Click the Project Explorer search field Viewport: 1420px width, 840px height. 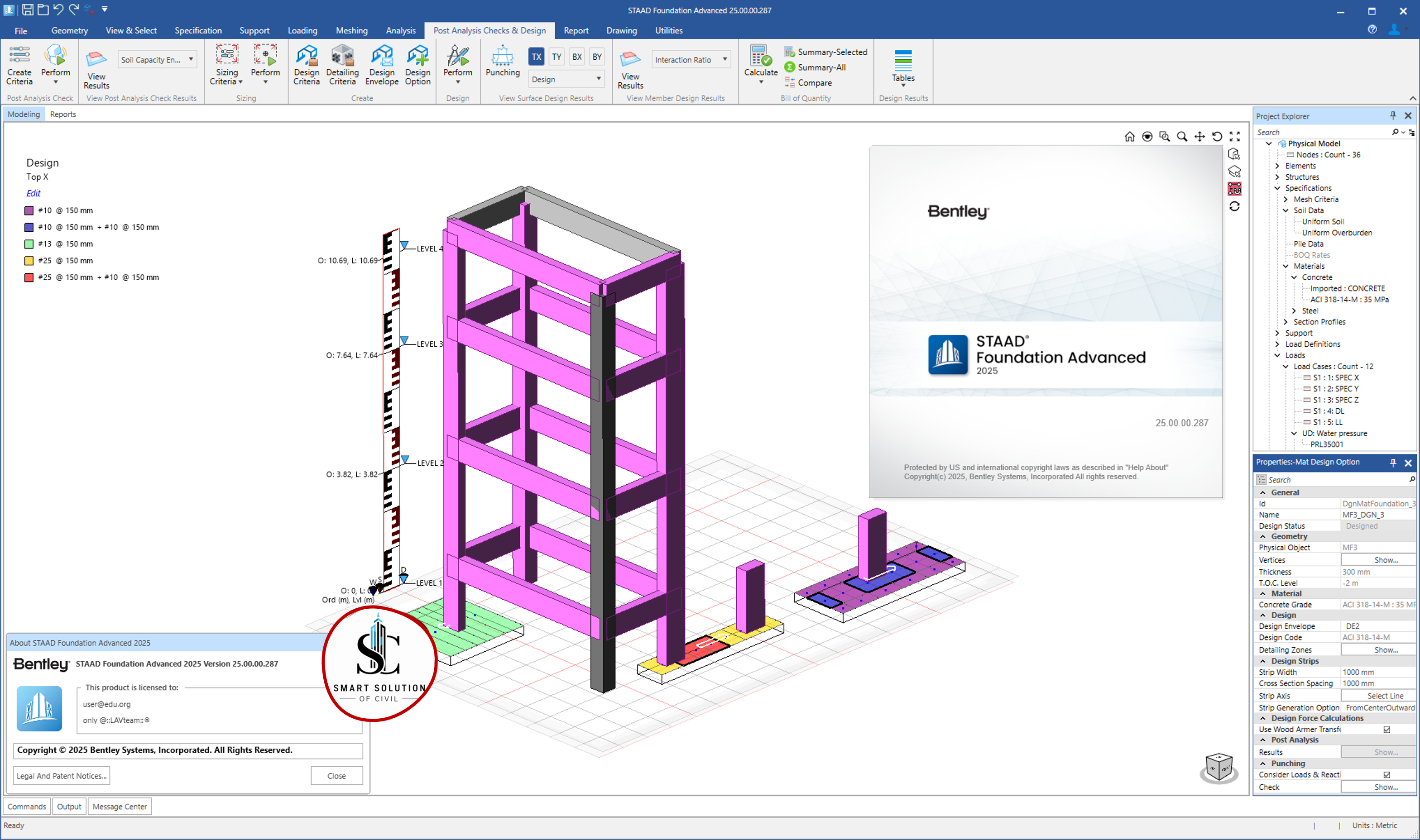(1322, 133)
